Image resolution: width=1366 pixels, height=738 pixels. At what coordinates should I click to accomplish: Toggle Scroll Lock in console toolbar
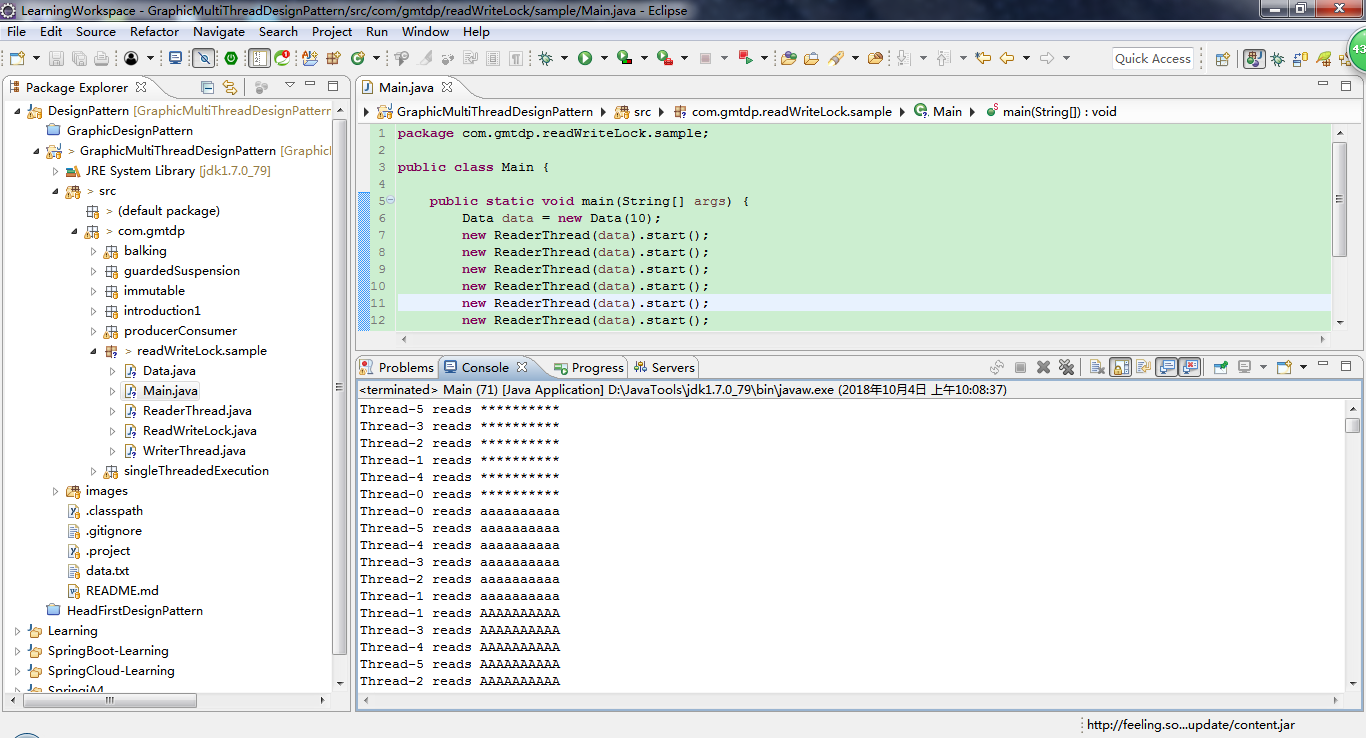pyautogui.click(x=1120, y=367)
